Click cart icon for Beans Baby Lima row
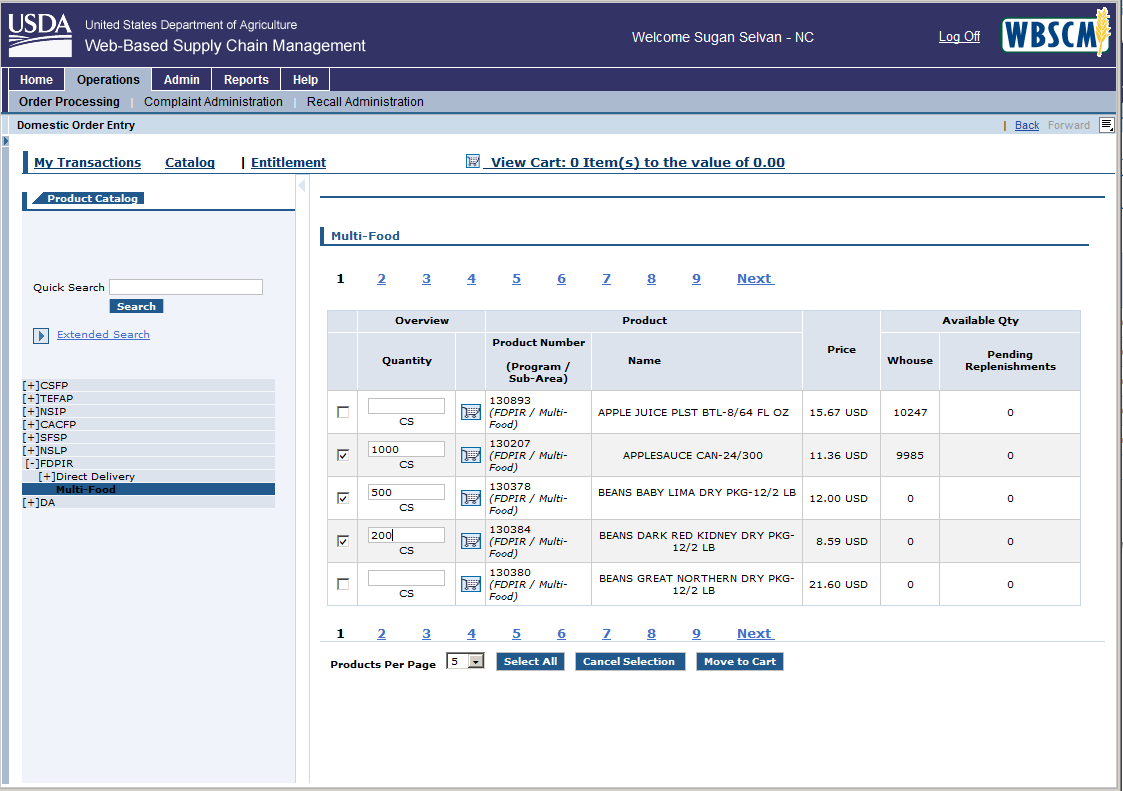 (x=470, y=498)
